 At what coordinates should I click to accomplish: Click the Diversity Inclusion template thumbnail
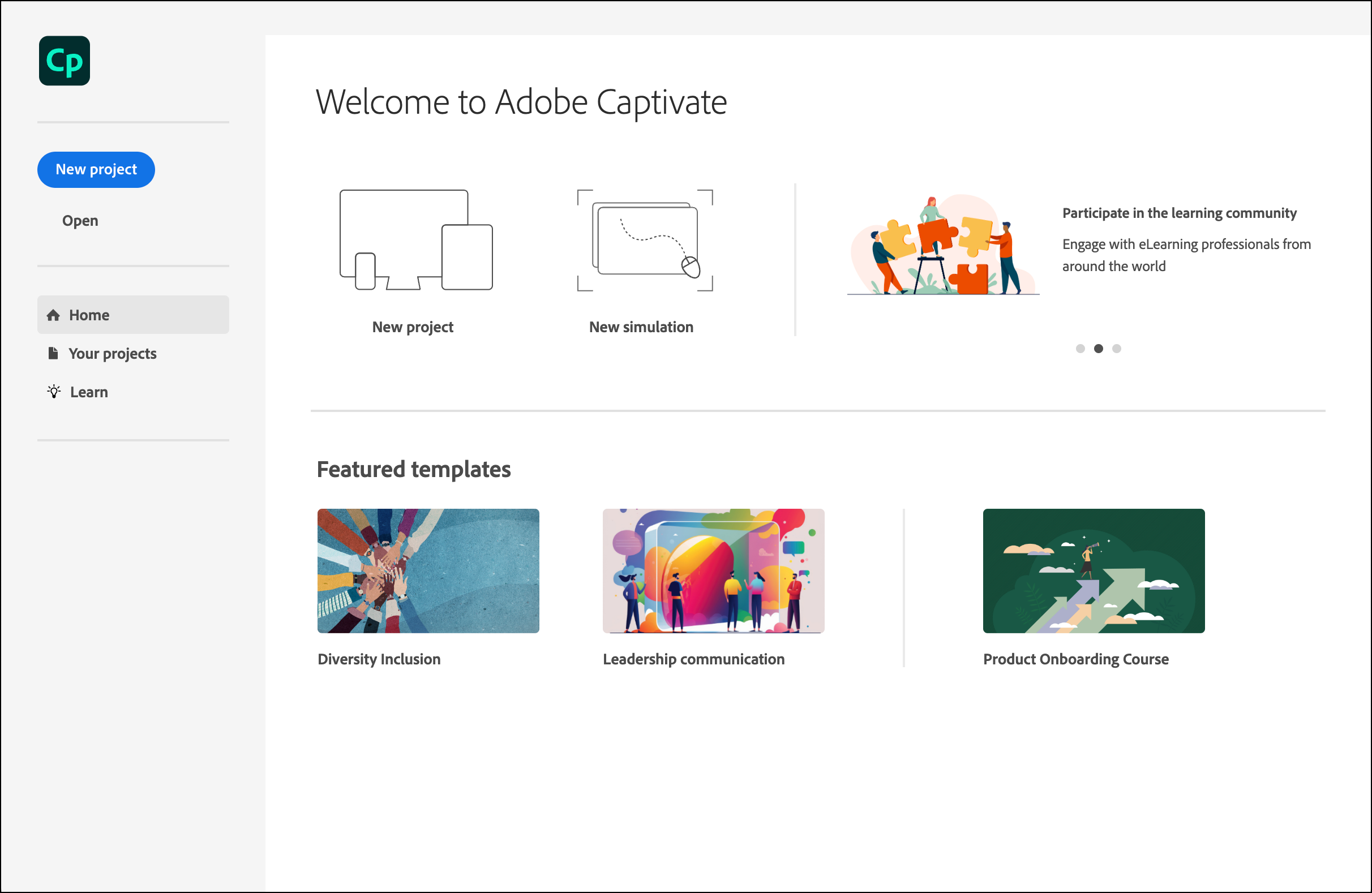(x=427, y=570)
